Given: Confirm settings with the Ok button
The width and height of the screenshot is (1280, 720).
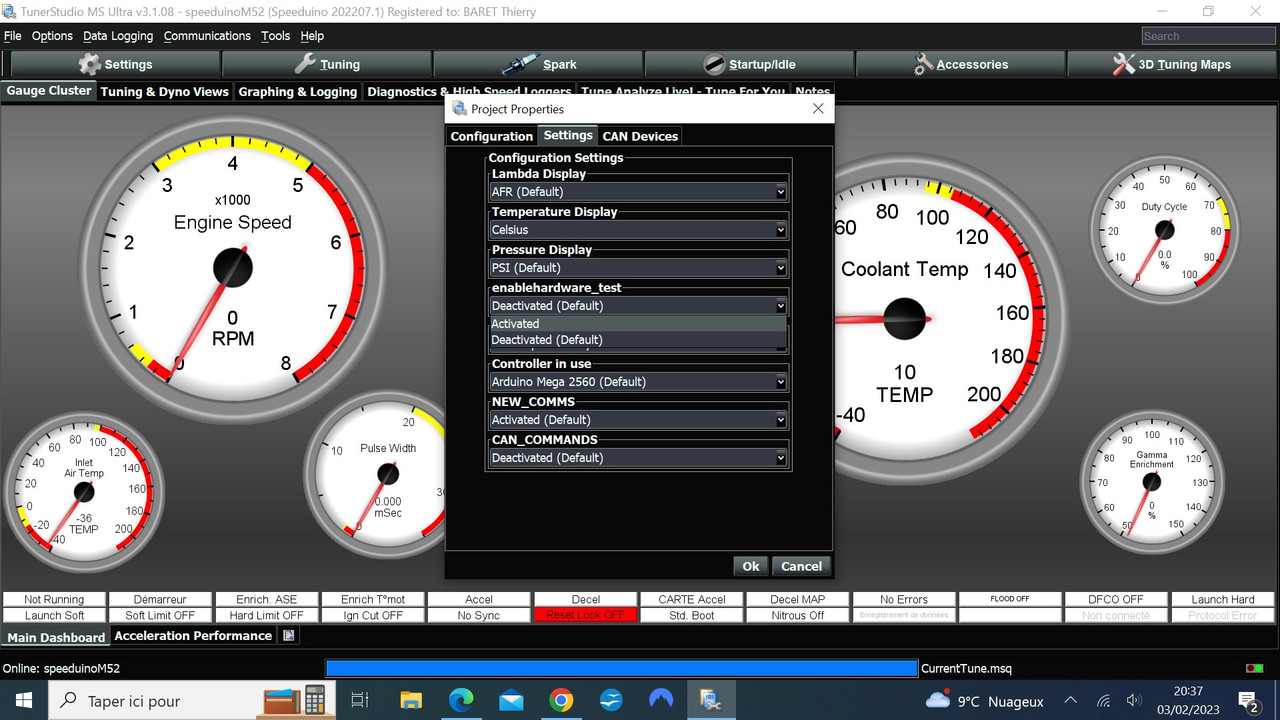Looking at the screenshot, I should point(750,565).
